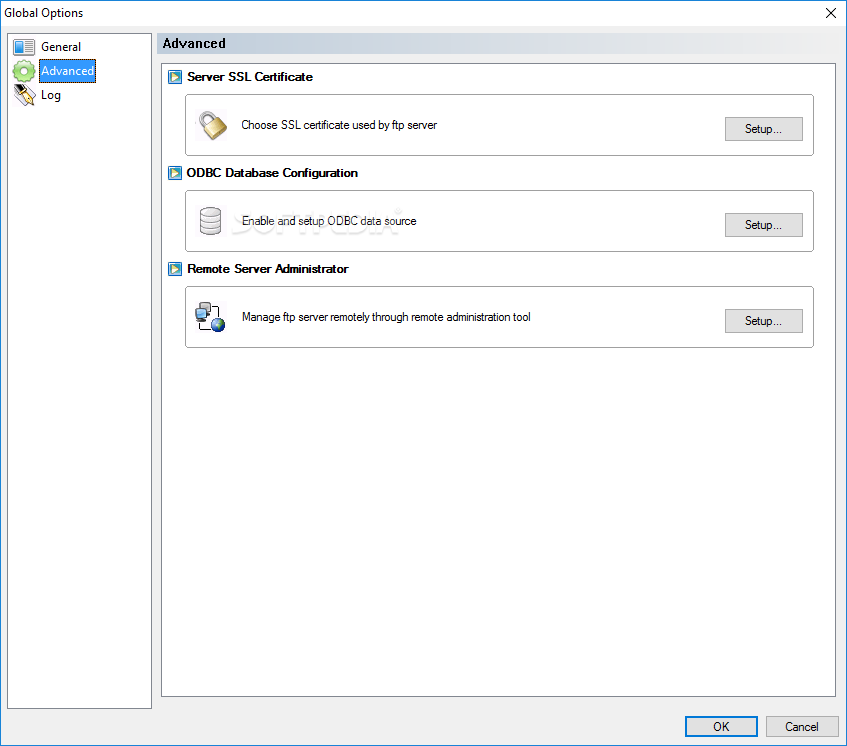Switch to the Log options page
The height and width of the screenshot is (746, 847).
tap(51, 95)
